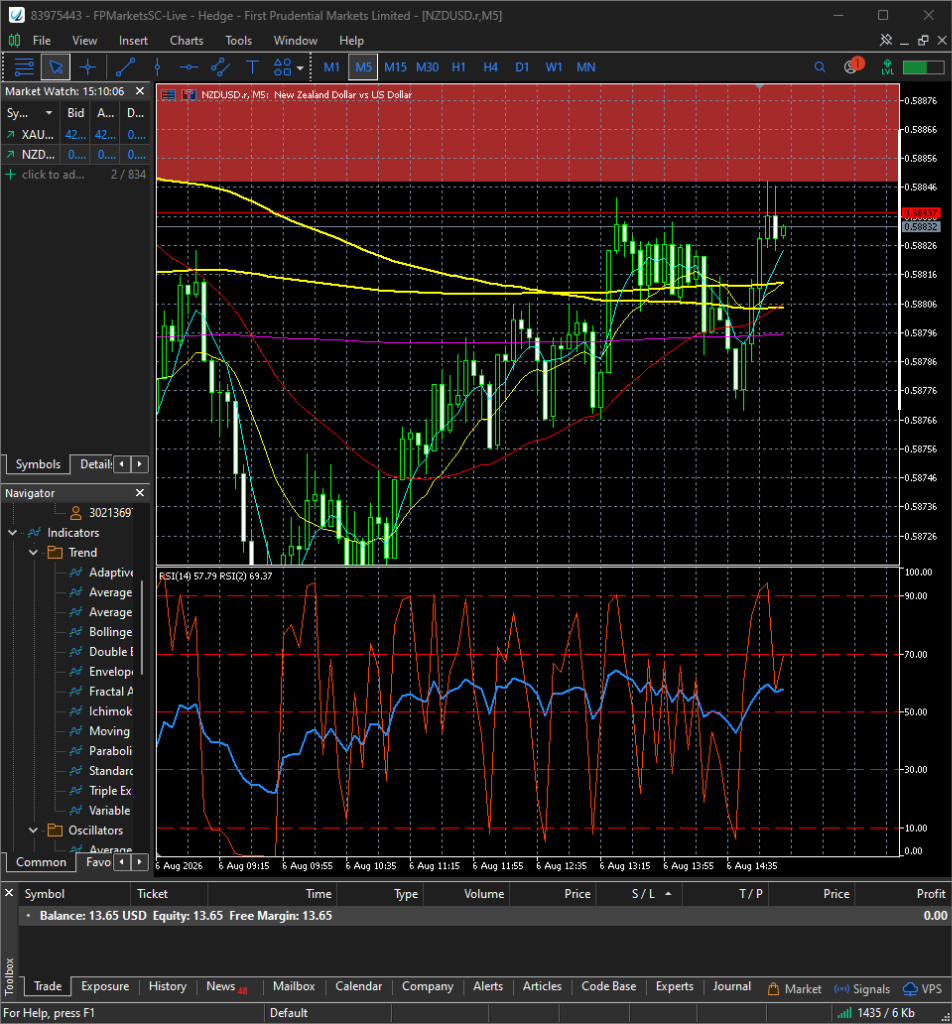Click the chart shift triangle marker
The width and height of the screenshot is (952, 1024).
pyautogui.click(x=759, y=86)
